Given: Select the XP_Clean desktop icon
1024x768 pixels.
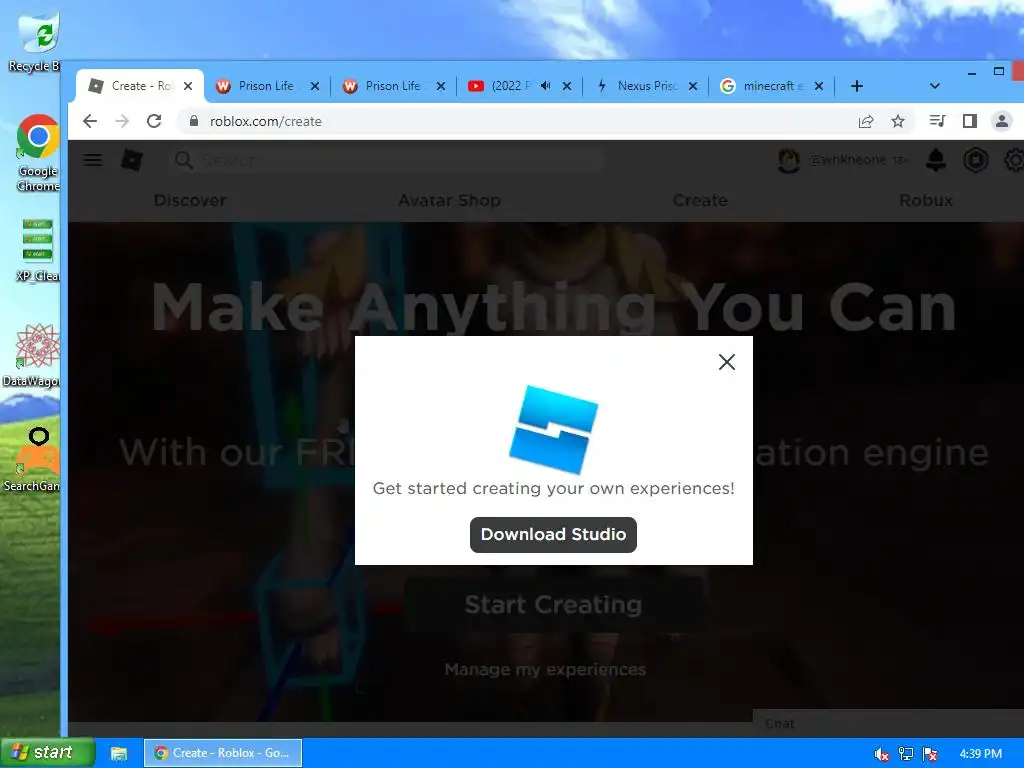Looking at the screenshot, I should click(38, 251).
